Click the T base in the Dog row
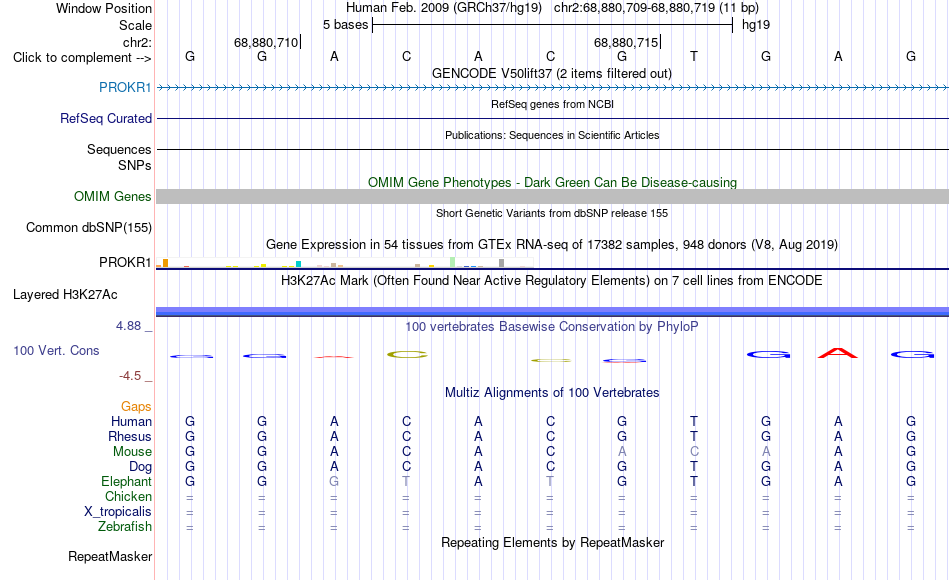 click(x=694, y=467)
